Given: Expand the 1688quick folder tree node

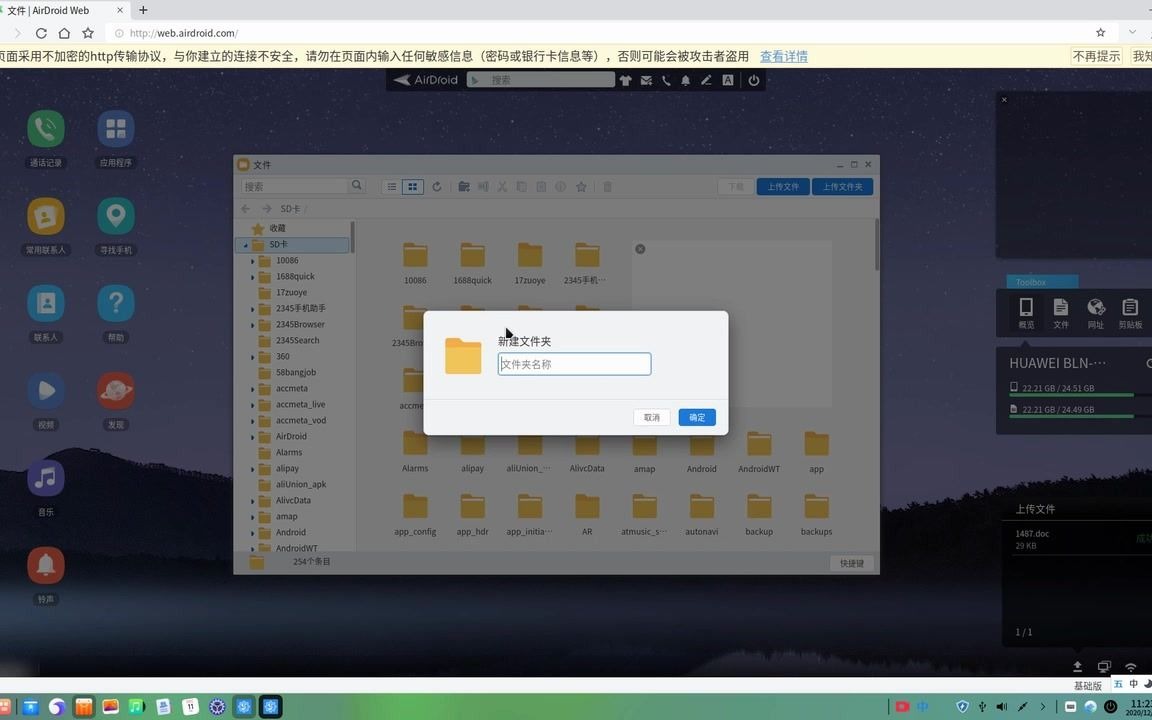Looking at the screenshot, I should 252,277.
